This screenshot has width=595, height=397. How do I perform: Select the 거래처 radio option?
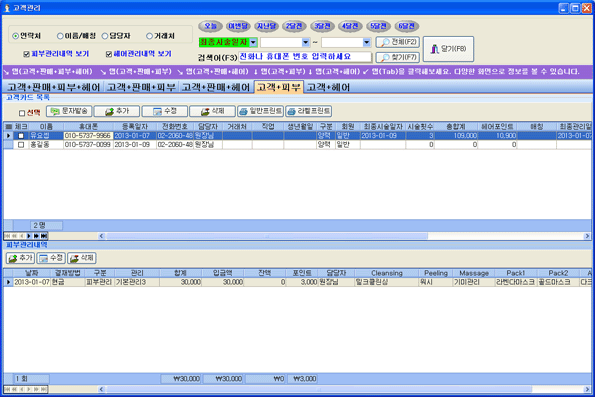(149, 36)
